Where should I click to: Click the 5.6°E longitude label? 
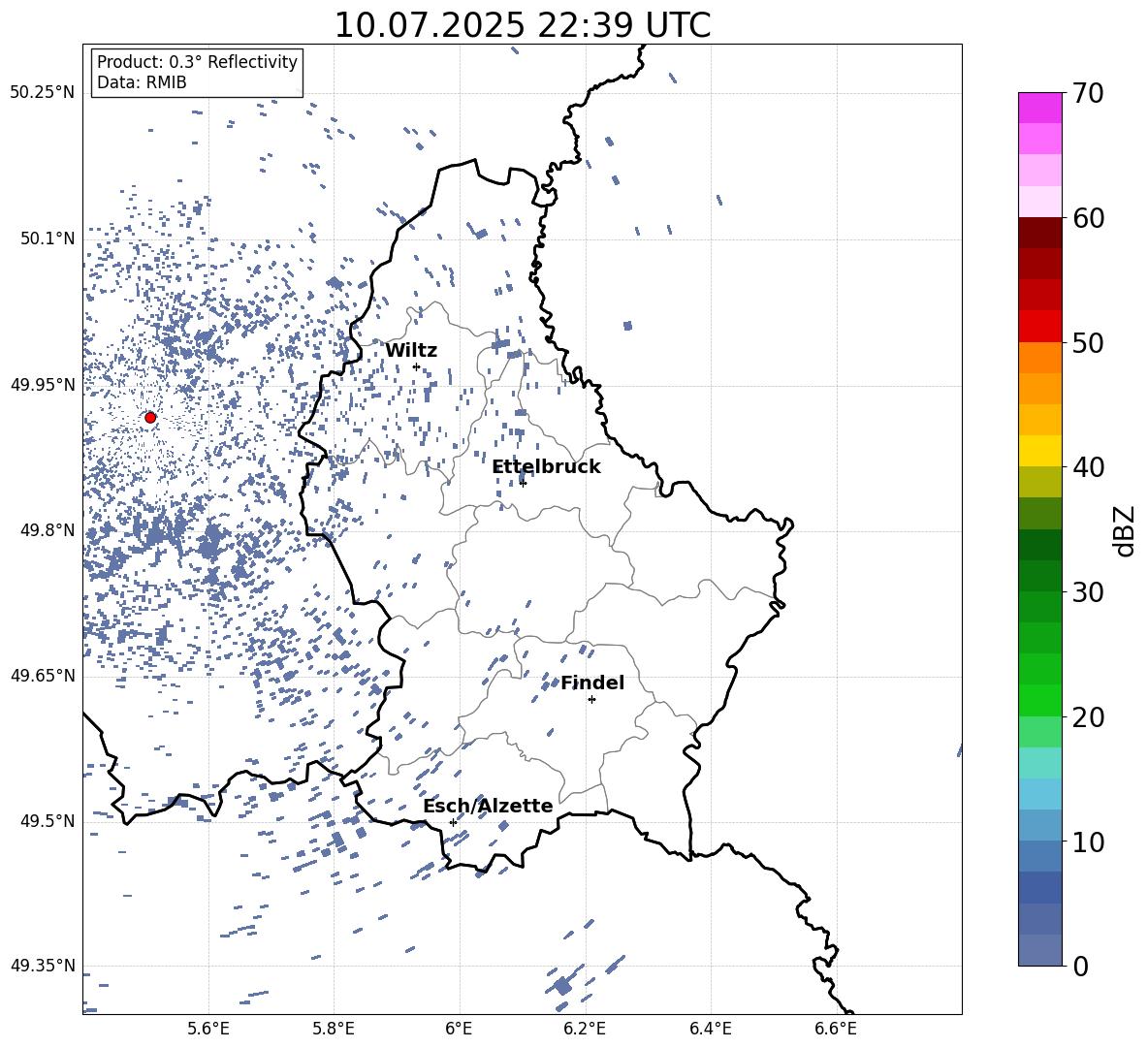(208, 1029)
